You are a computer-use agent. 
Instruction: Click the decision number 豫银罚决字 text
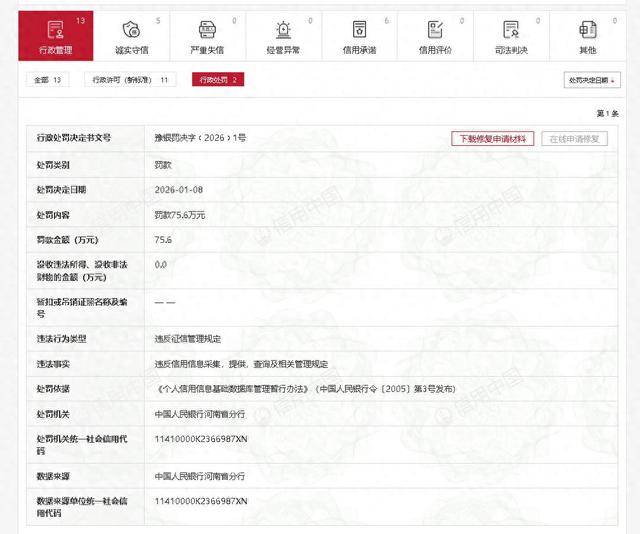tap(200, 138)
